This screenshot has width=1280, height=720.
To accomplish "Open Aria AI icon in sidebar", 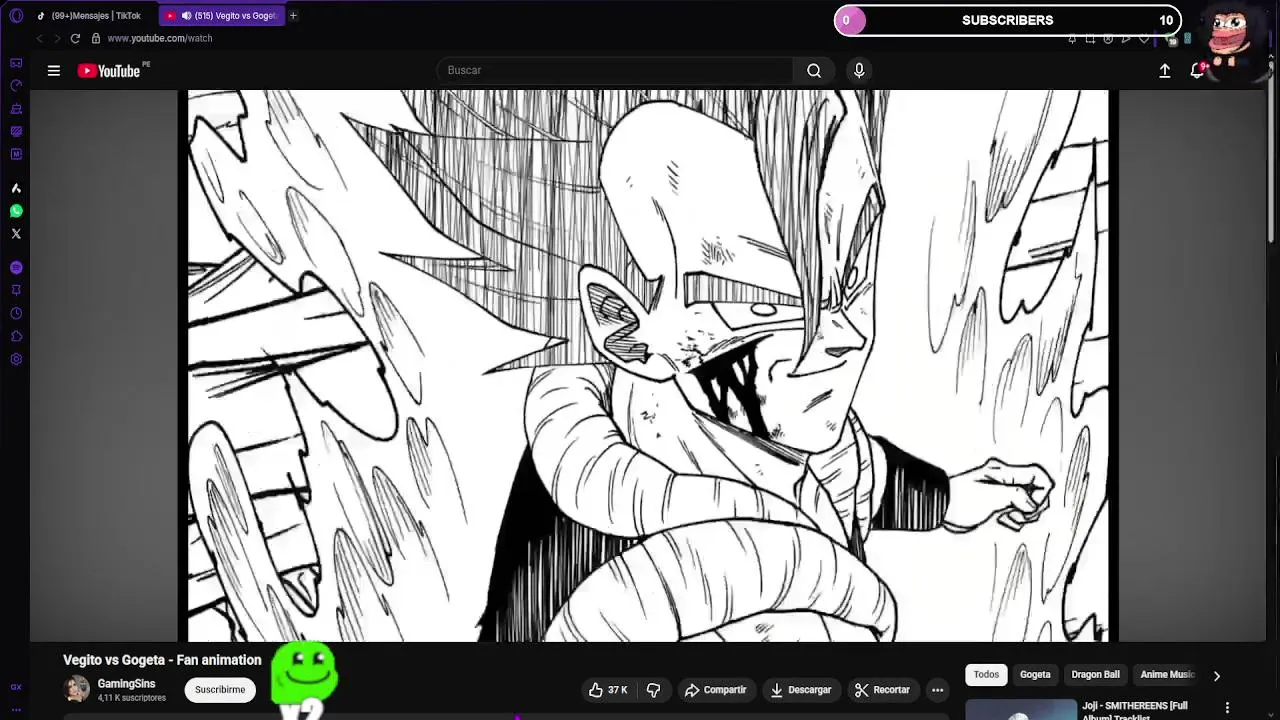I will point(16,188).
